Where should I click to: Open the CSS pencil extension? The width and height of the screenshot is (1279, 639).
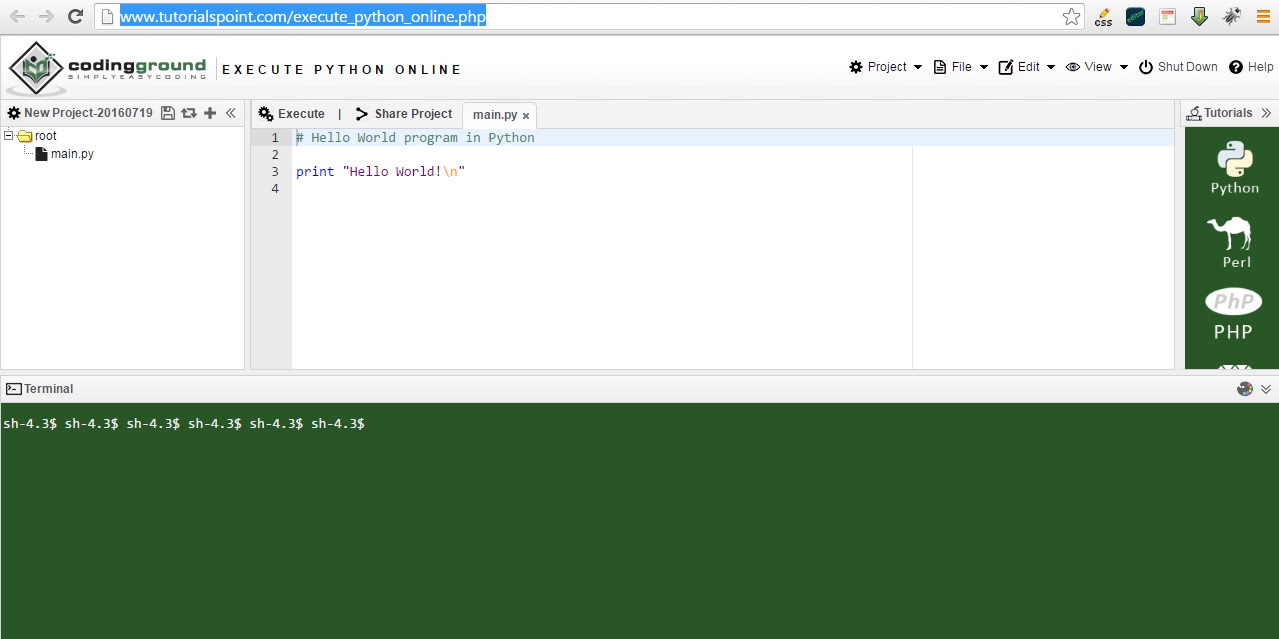(x=1103, y=16)
